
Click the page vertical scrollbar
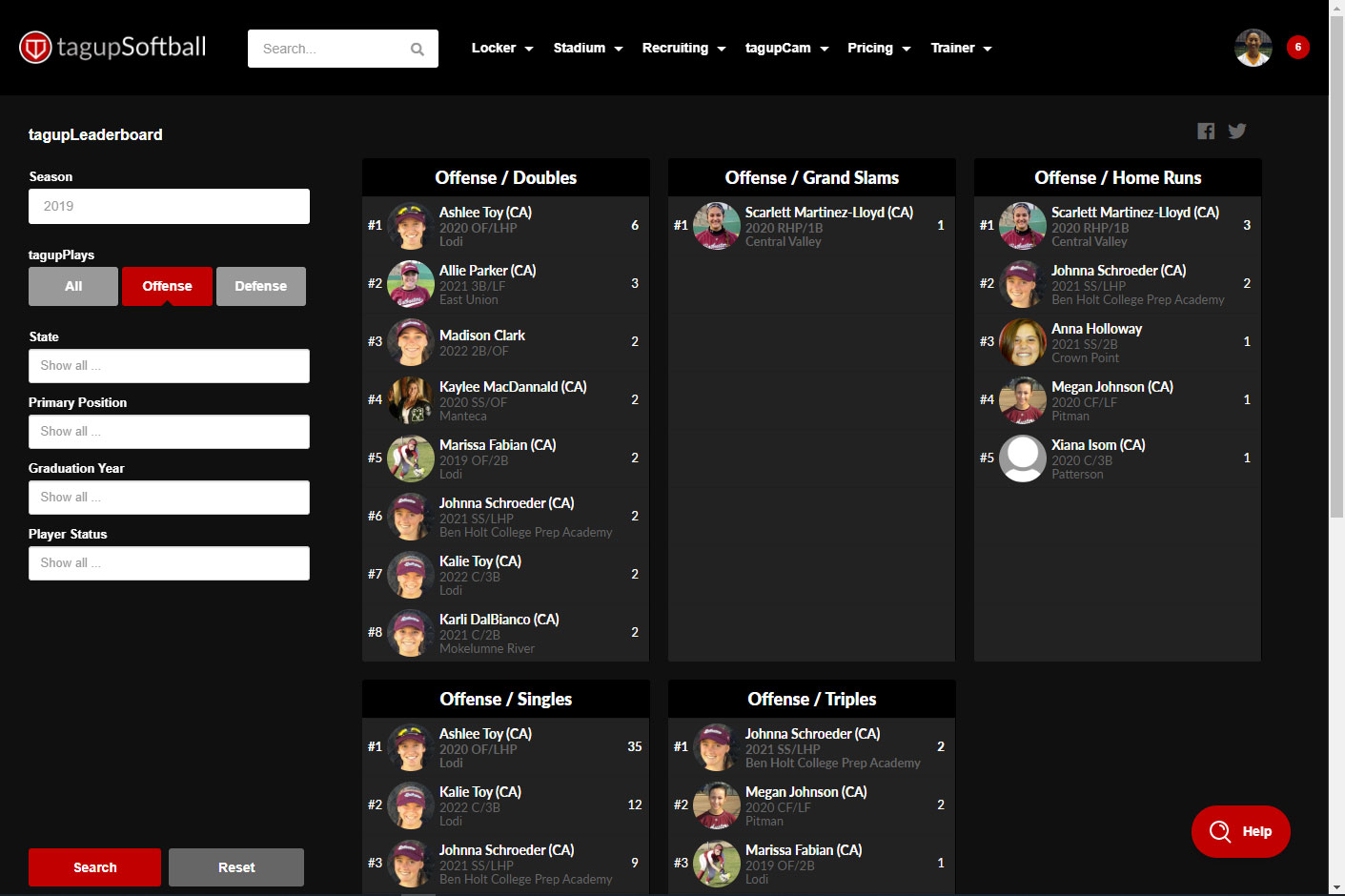[x=1336, y=286]
